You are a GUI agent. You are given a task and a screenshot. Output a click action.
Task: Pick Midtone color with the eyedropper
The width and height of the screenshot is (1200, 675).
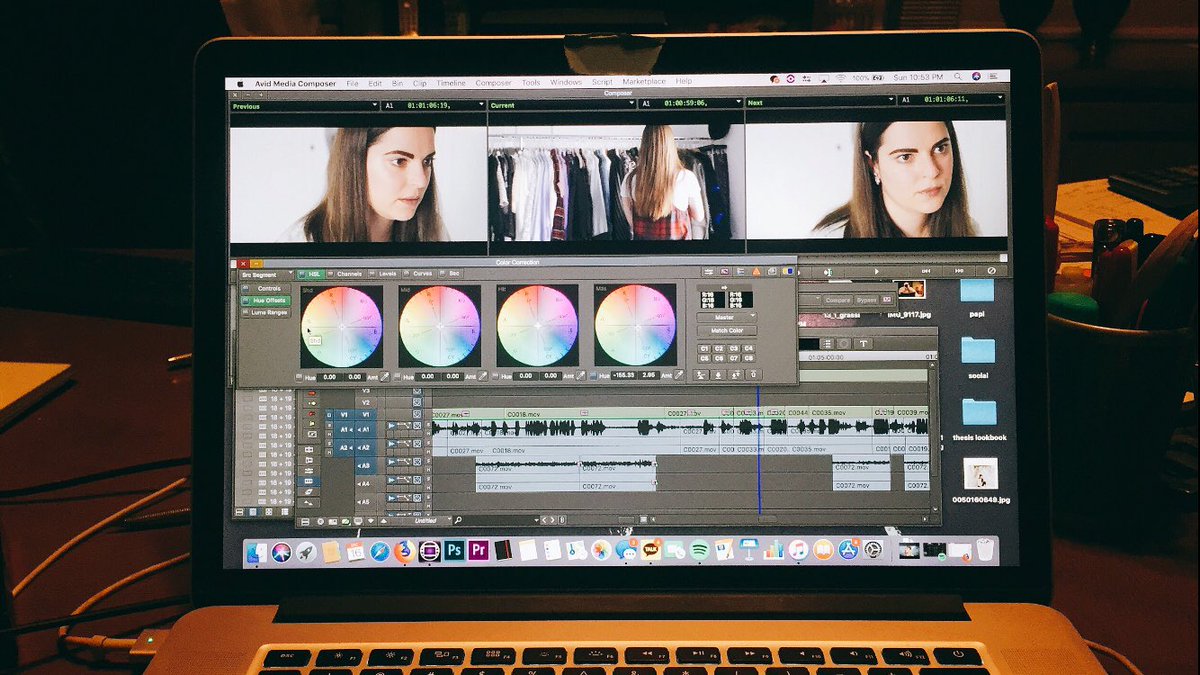[483, 376]
